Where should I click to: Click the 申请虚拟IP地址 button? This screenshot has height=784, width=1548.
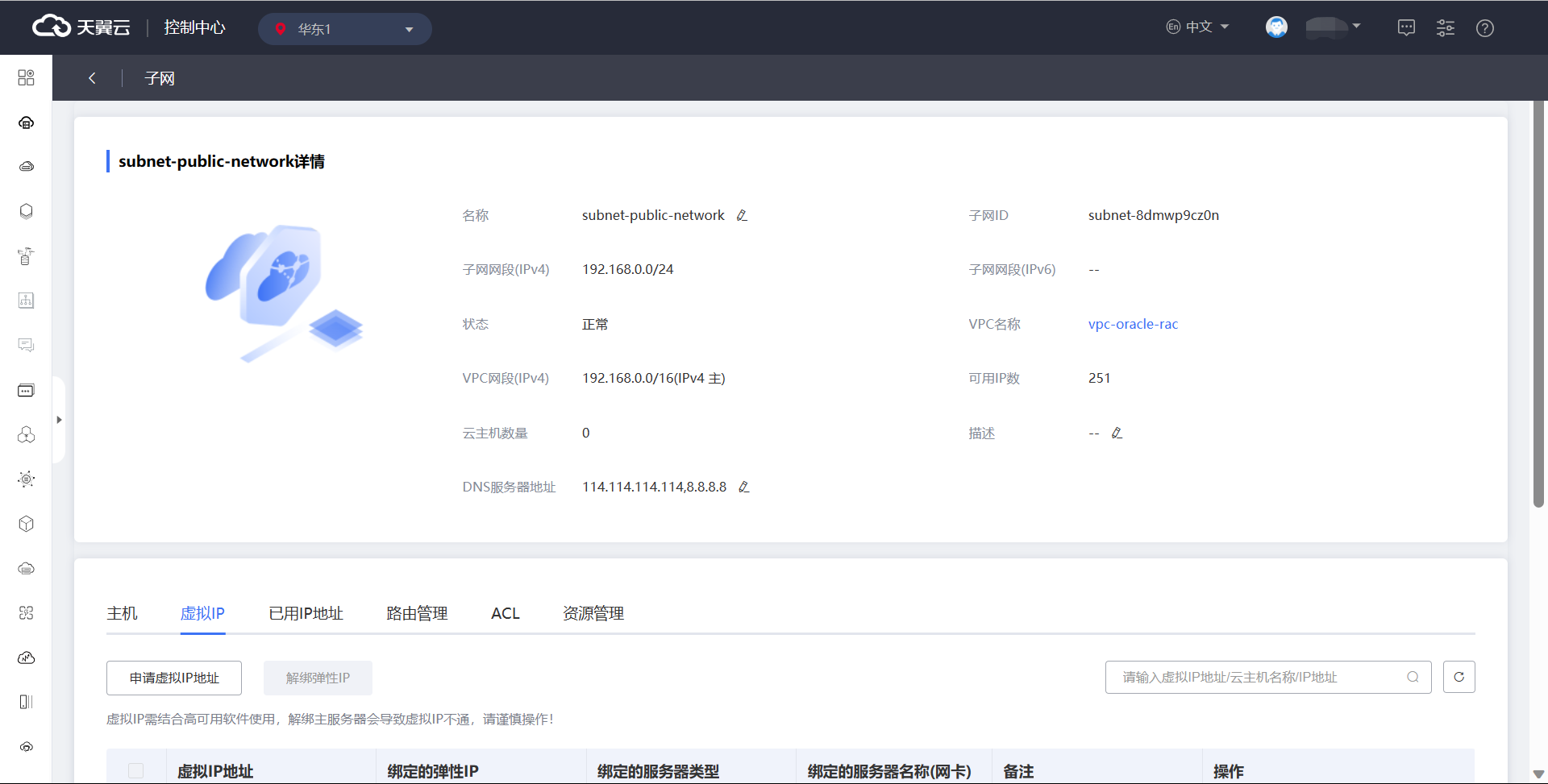point(174,678)
